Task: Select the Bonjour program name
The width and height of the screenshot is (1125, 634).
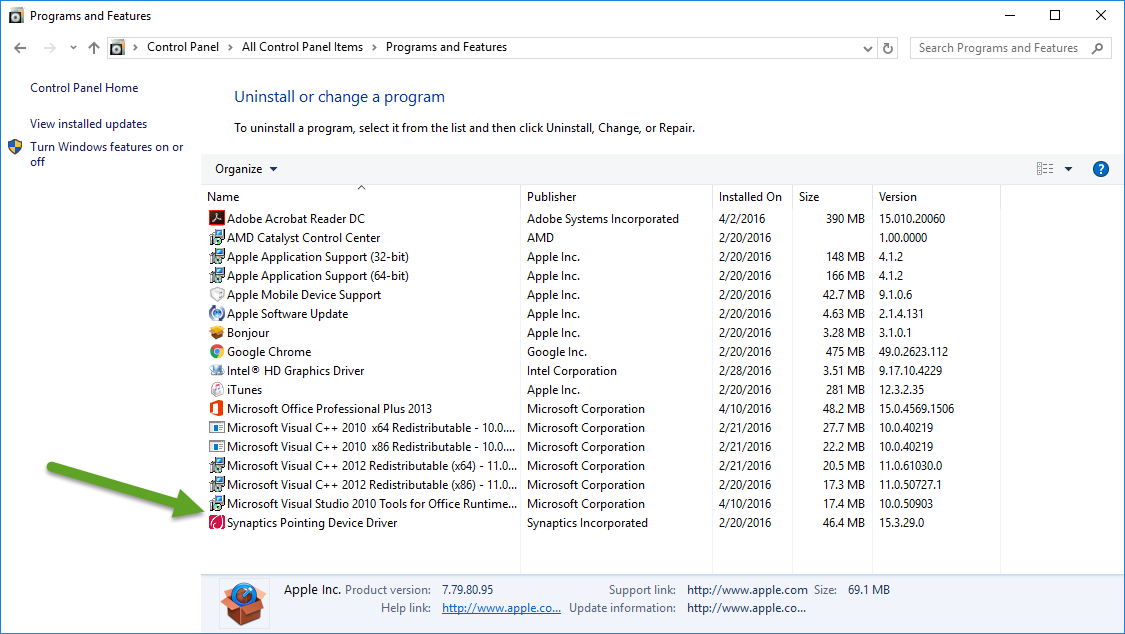Action: coord(248,332)
